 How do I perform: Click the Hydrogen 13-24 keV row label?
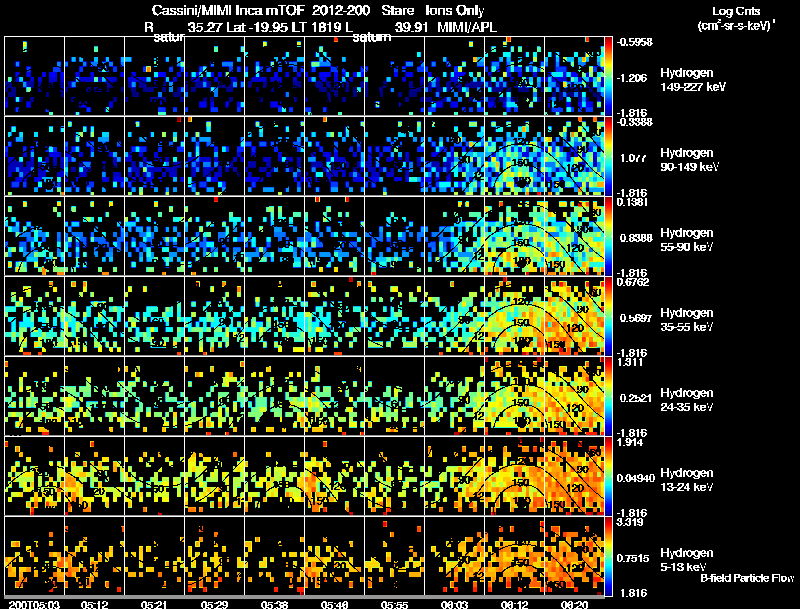coord(687,479)
